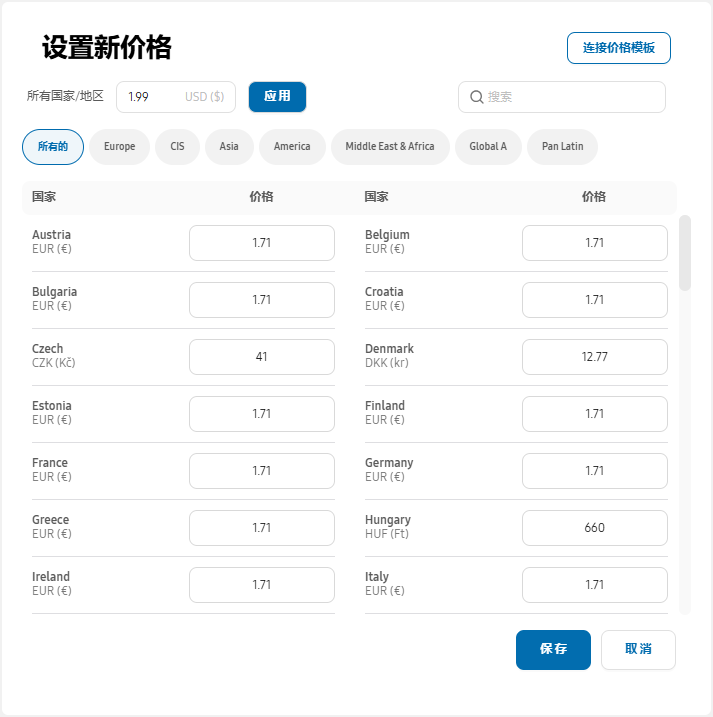Focus the 搜索 search field

570,97
